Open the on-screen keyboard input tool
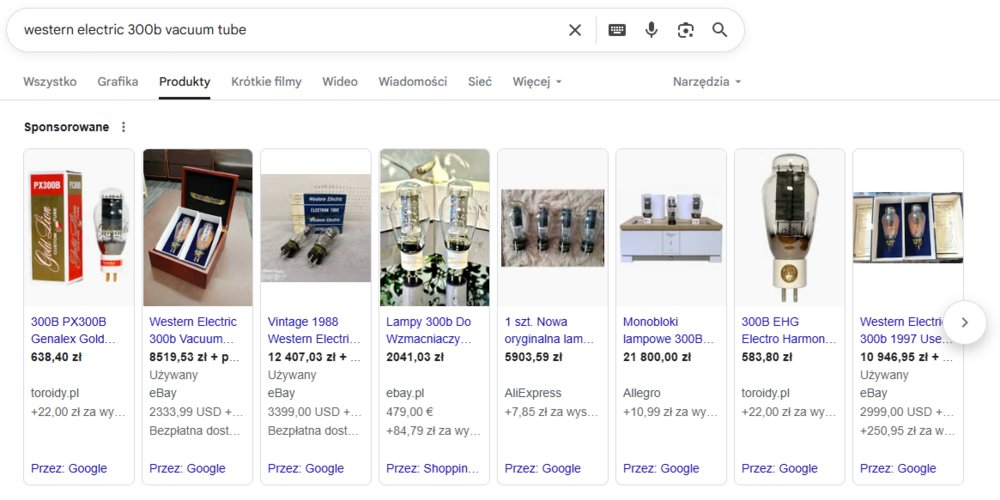 [x=617, y=30]
